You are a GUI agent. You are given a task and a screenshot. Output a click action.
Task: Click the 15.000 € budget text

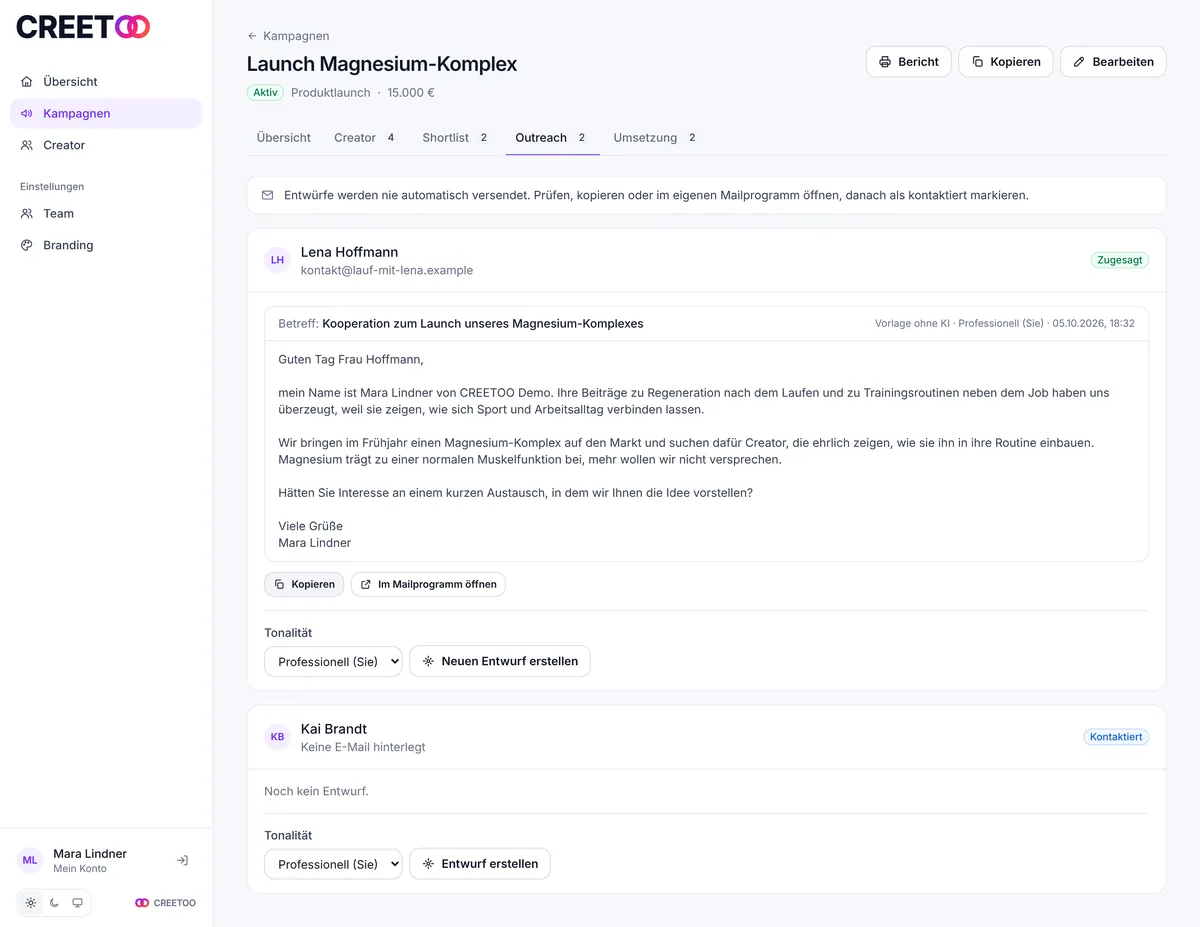(410, 93)
